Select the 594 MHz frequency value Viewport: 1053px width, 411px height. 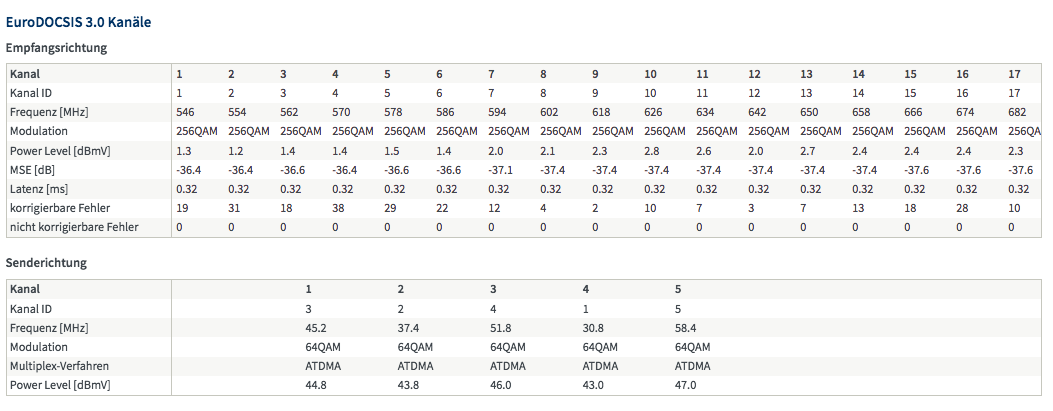pyautogui.click(x=498, y=112)
